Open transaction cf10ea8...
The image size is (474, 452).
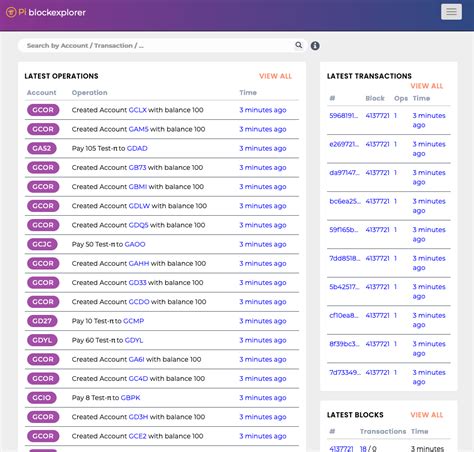click(x=344, y=315)
